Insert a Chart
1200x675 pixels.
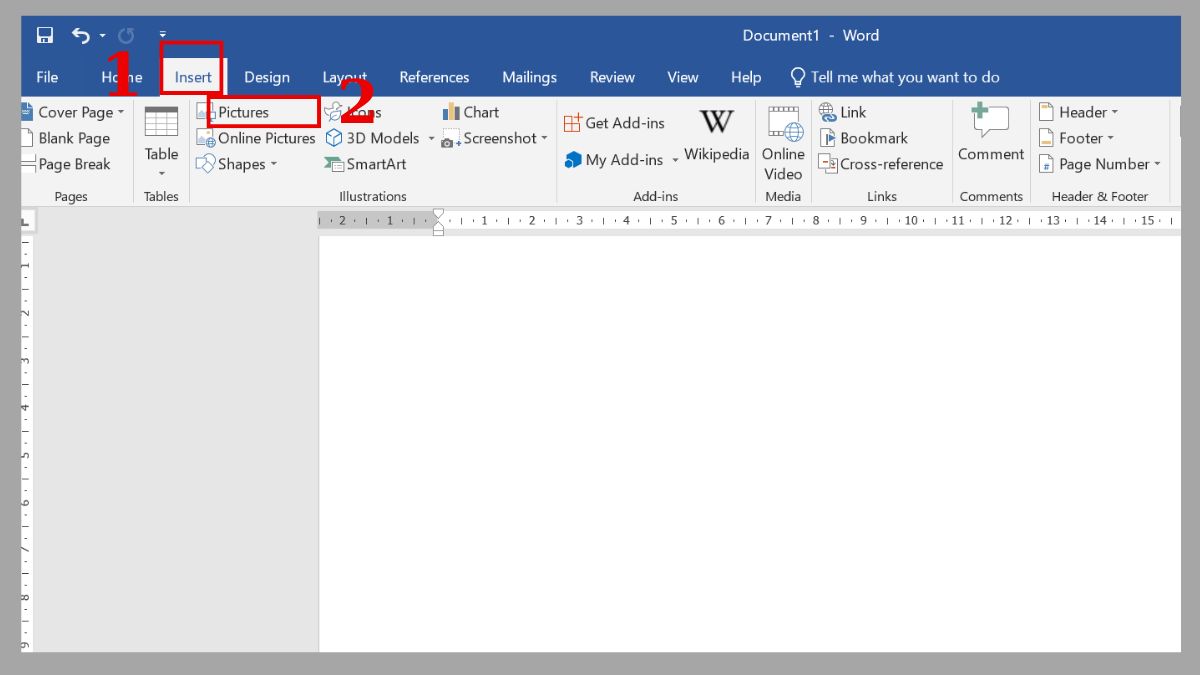(x=471, y=112)
